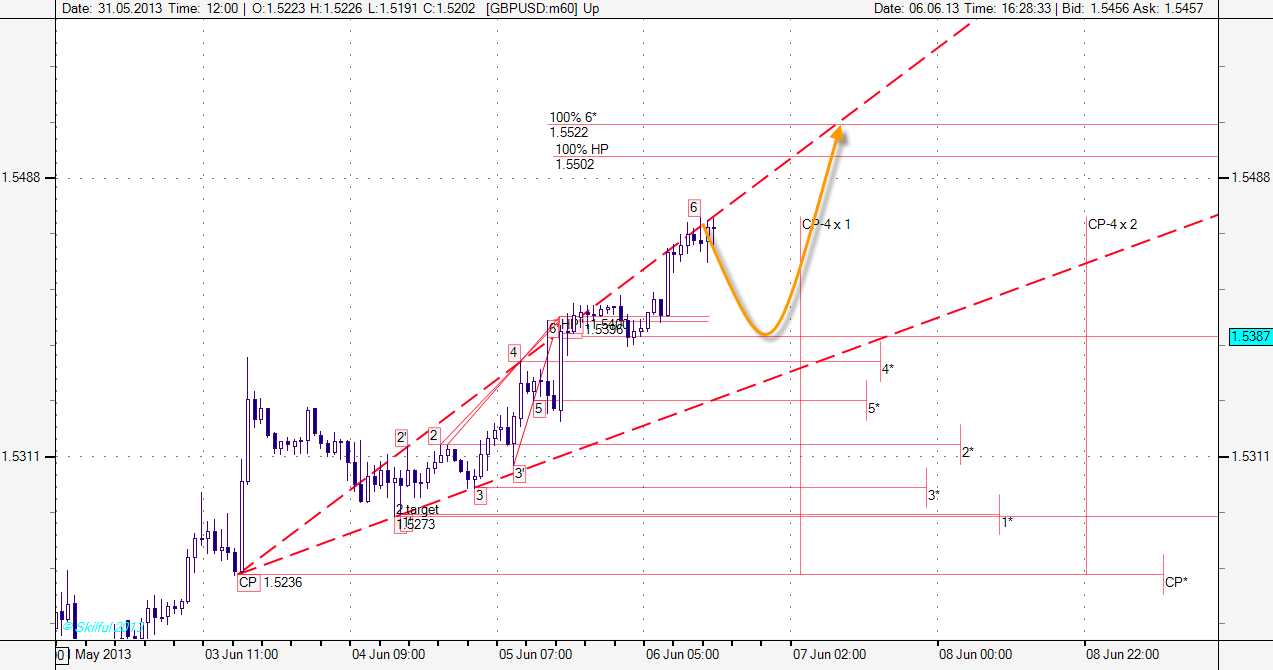Click the "4*" projection marker
This screenshot has height=670, width=1273.
pyautogui.click(x=887, y=369)
